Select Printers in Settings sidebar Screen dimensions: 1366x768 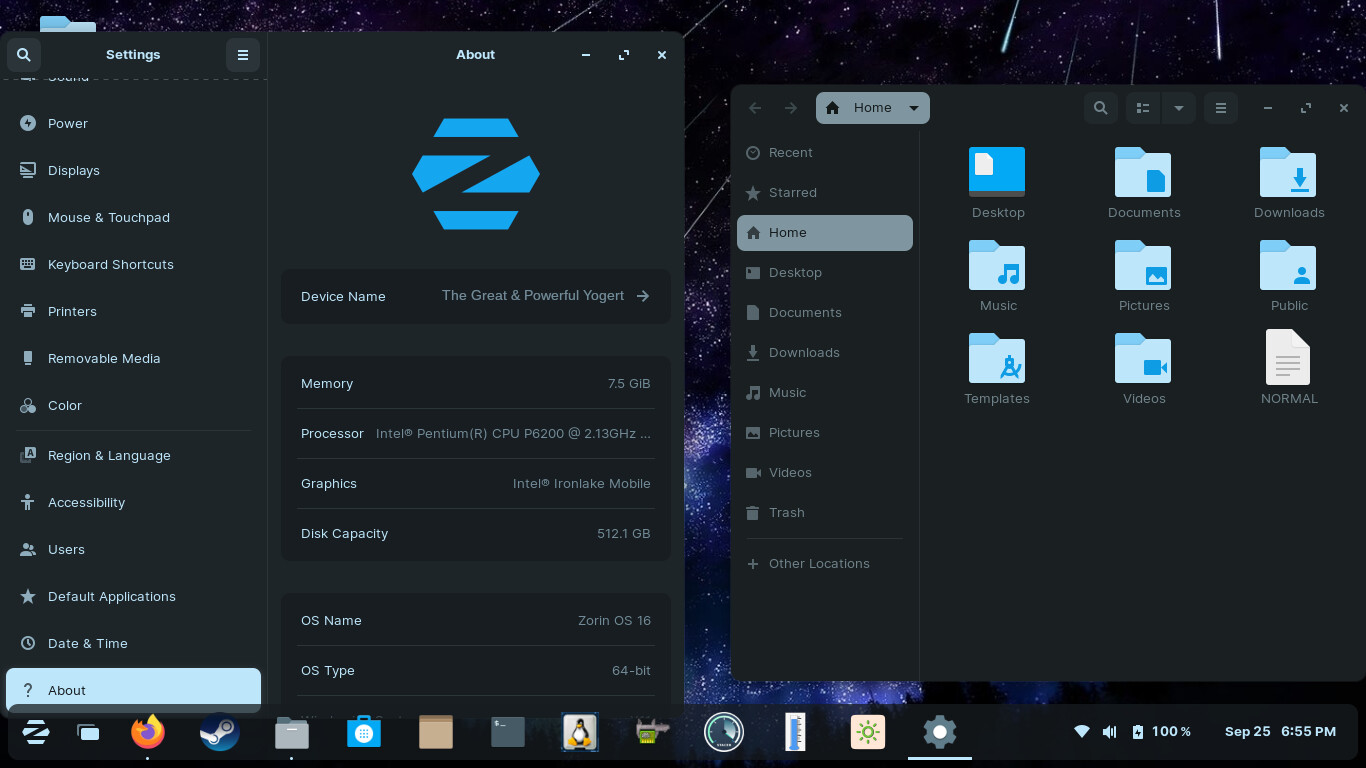pos(134,312)
